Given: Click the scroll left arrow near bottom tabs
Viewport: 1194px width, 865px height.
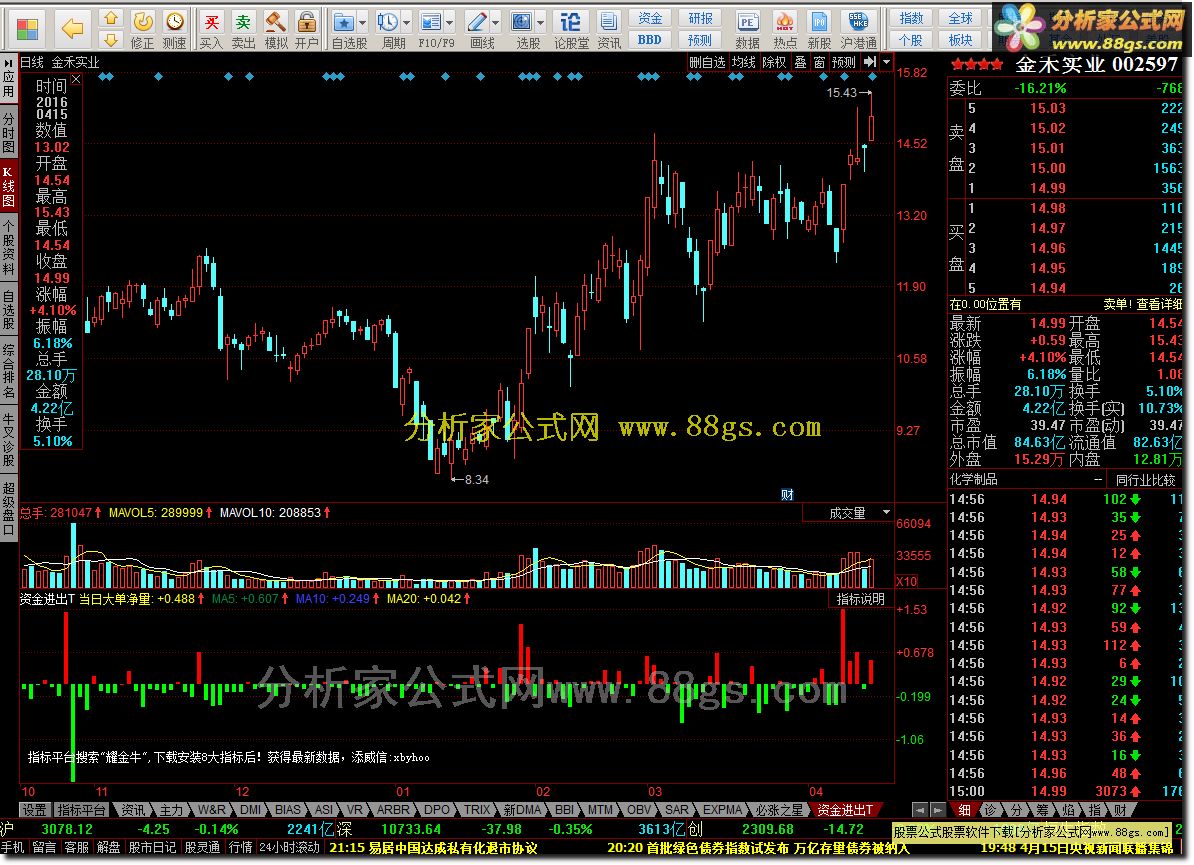Looking at the screenshot, I should point(920,810).
